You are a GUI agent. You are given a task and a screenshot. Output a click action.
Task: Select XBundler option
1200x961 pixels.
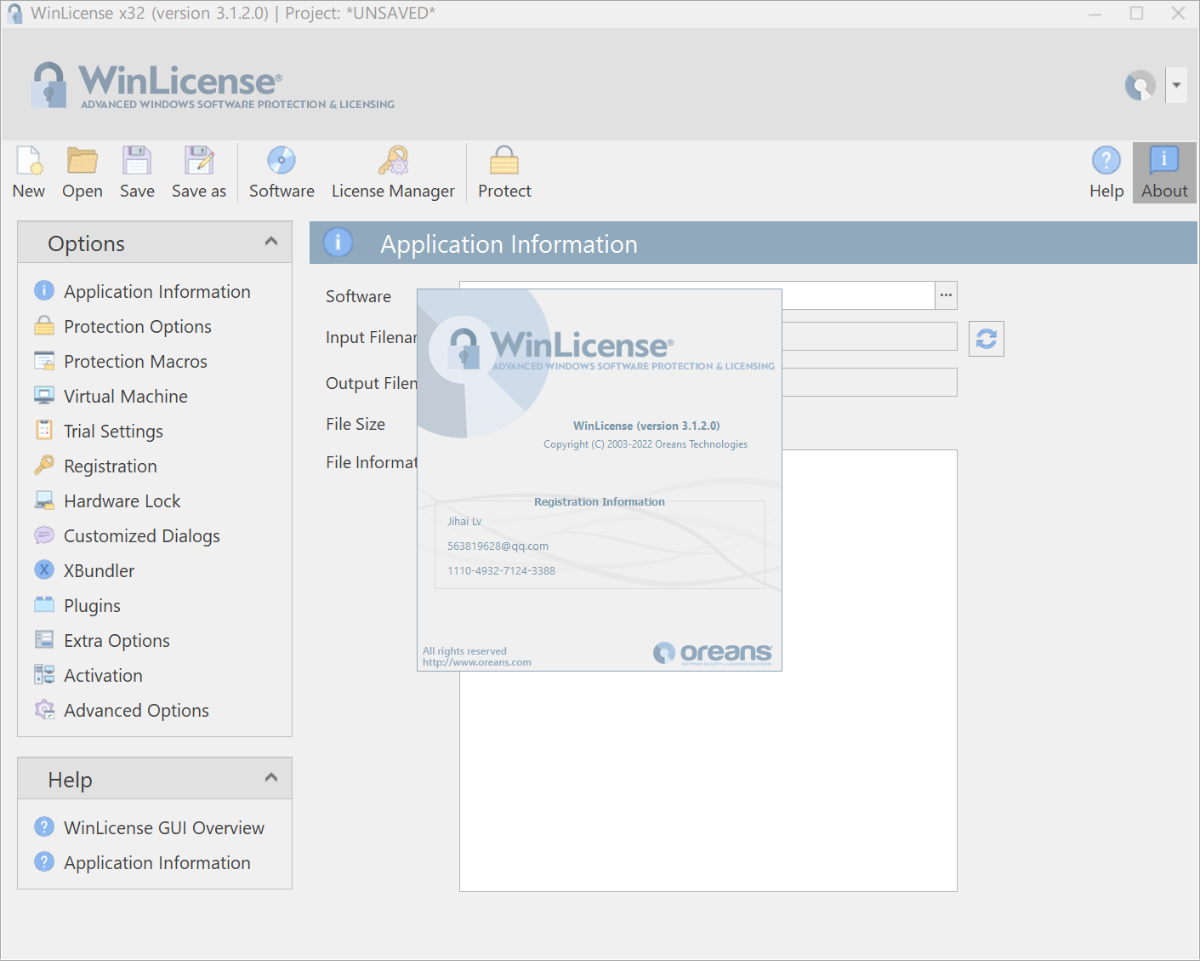(99, 572)
